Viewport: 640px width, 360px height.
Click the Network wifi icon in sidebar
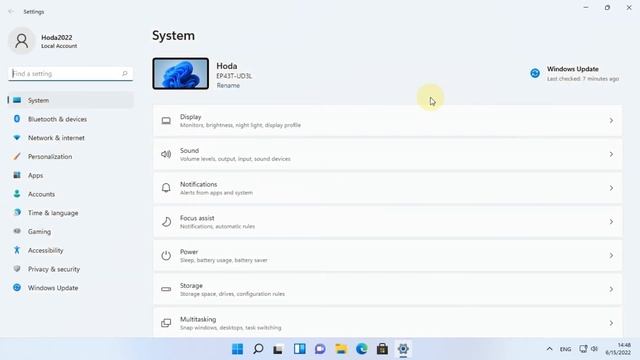(x=17, y=138)
